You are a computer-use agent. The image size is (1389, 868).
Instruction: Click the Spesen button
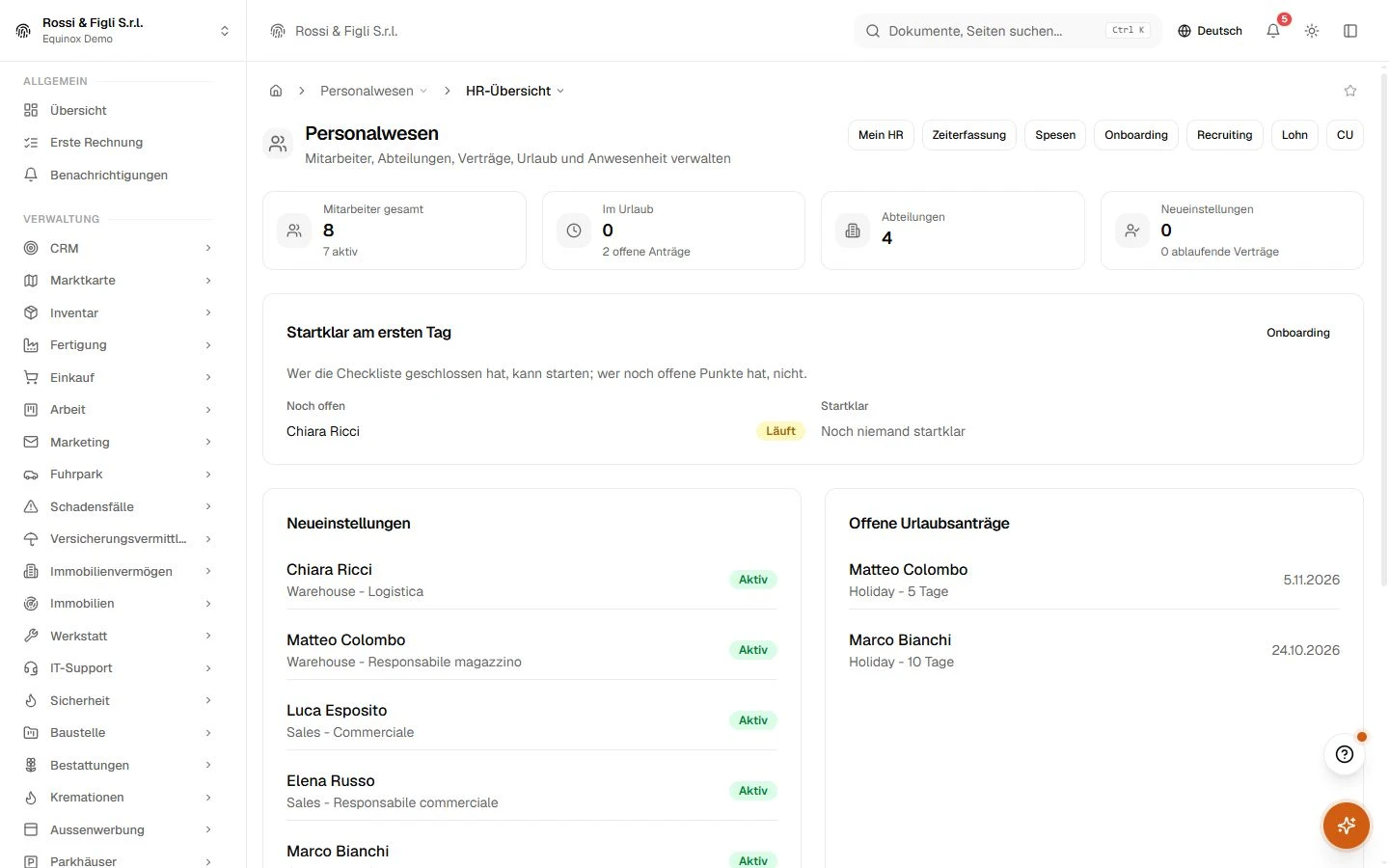coord(1055,135)
